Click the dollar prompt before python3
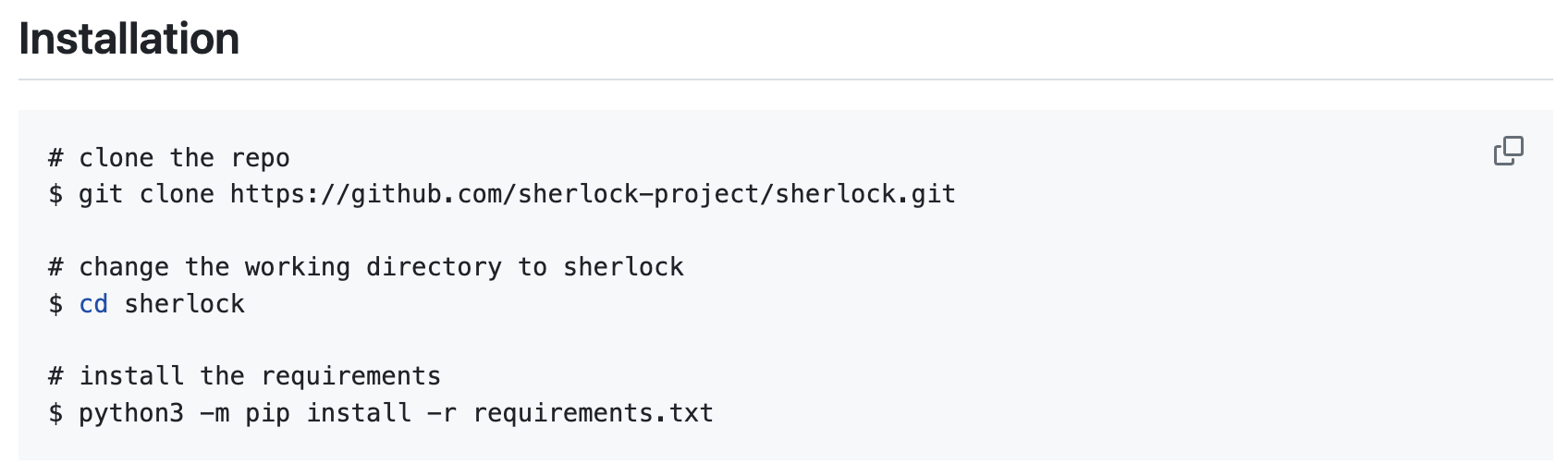The width and height of the screenshot is (1568, 464). click(x=55, y=412)
